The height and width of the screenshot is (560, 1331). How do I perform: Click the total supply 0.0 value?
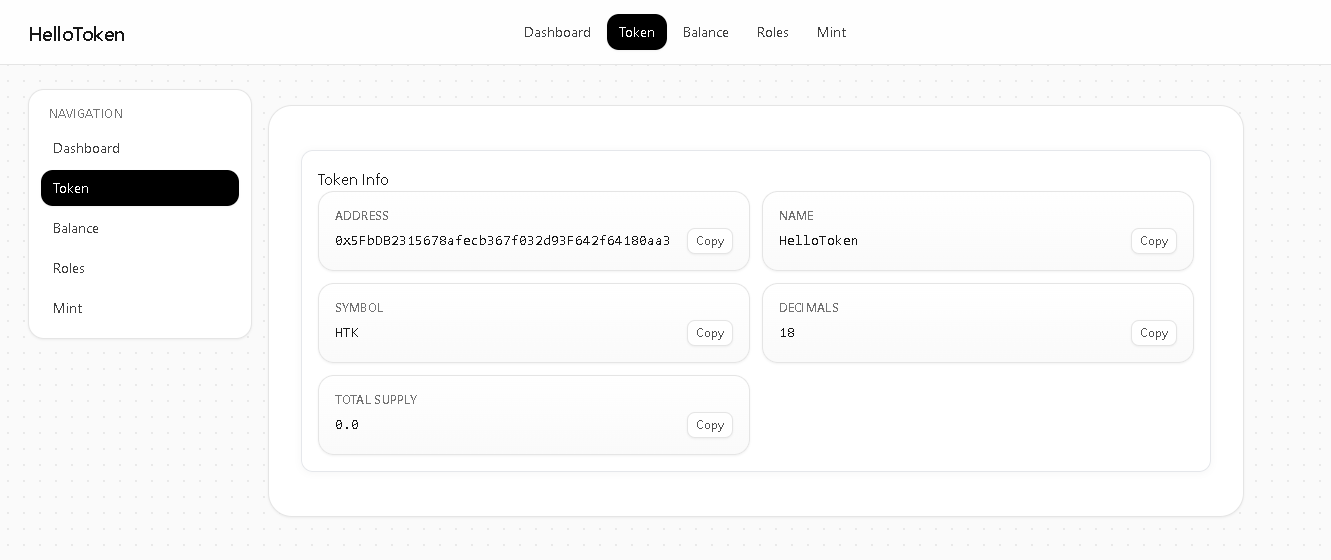pos(347,425)
